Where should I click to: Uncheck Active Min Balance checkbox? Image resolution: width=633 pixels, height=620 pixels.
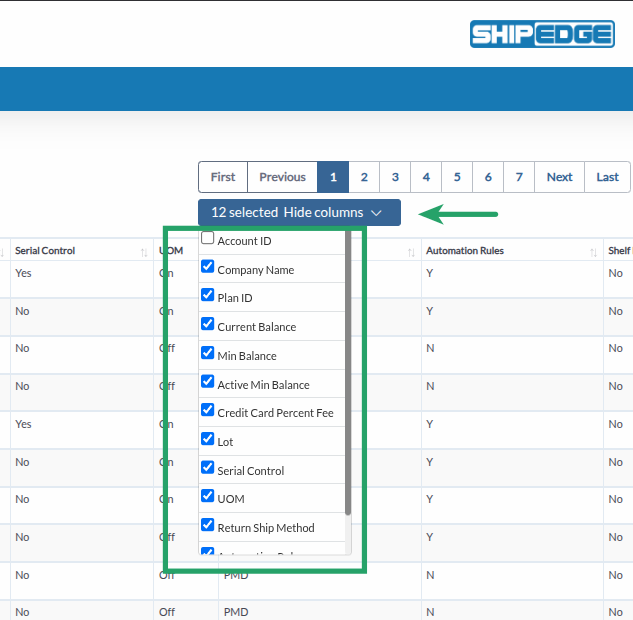(208, 381)
